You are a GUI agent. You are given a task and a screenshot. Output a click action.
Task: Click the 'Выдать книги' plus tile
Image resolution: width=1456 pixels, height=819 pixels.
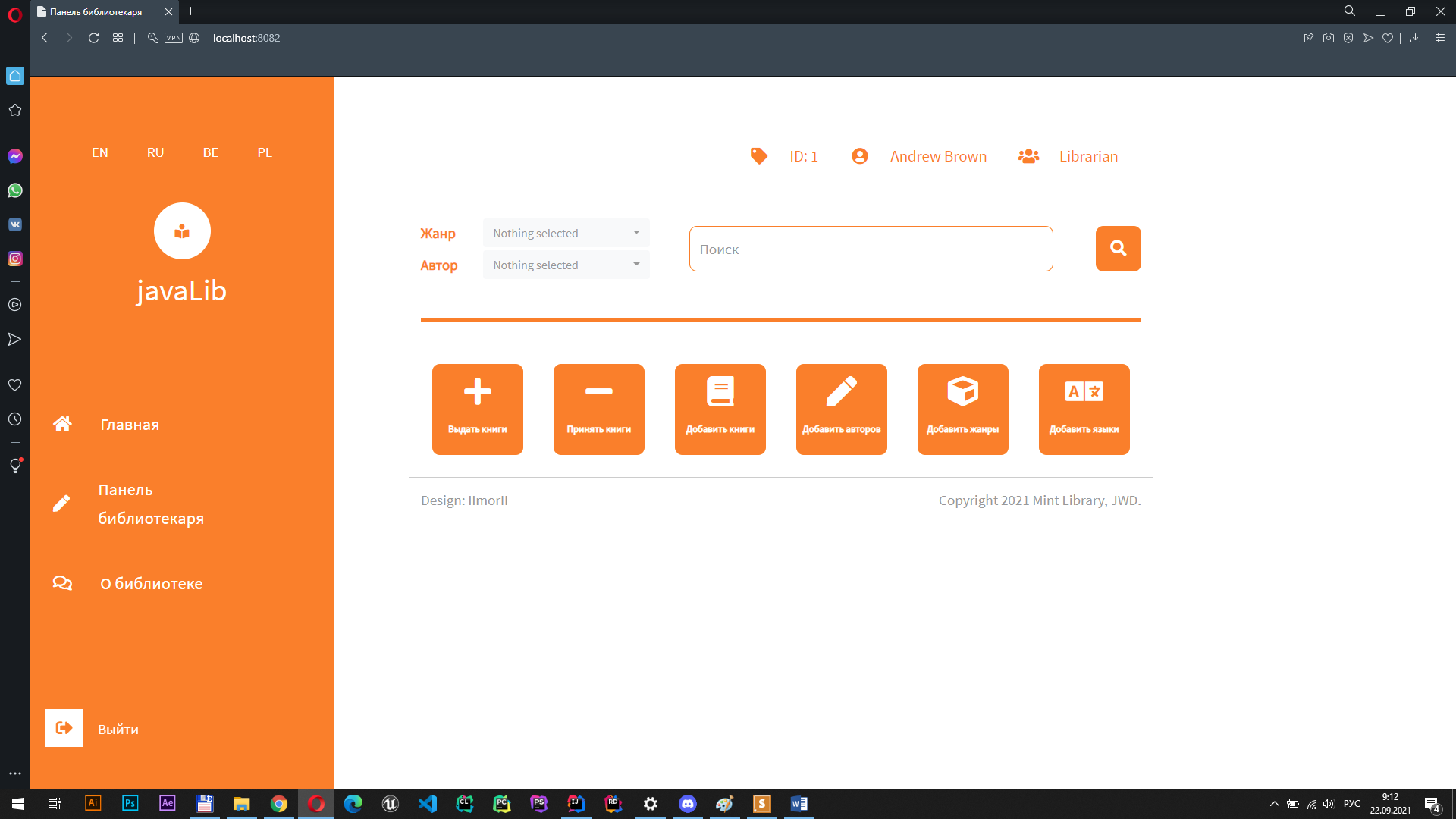(478, 409)
